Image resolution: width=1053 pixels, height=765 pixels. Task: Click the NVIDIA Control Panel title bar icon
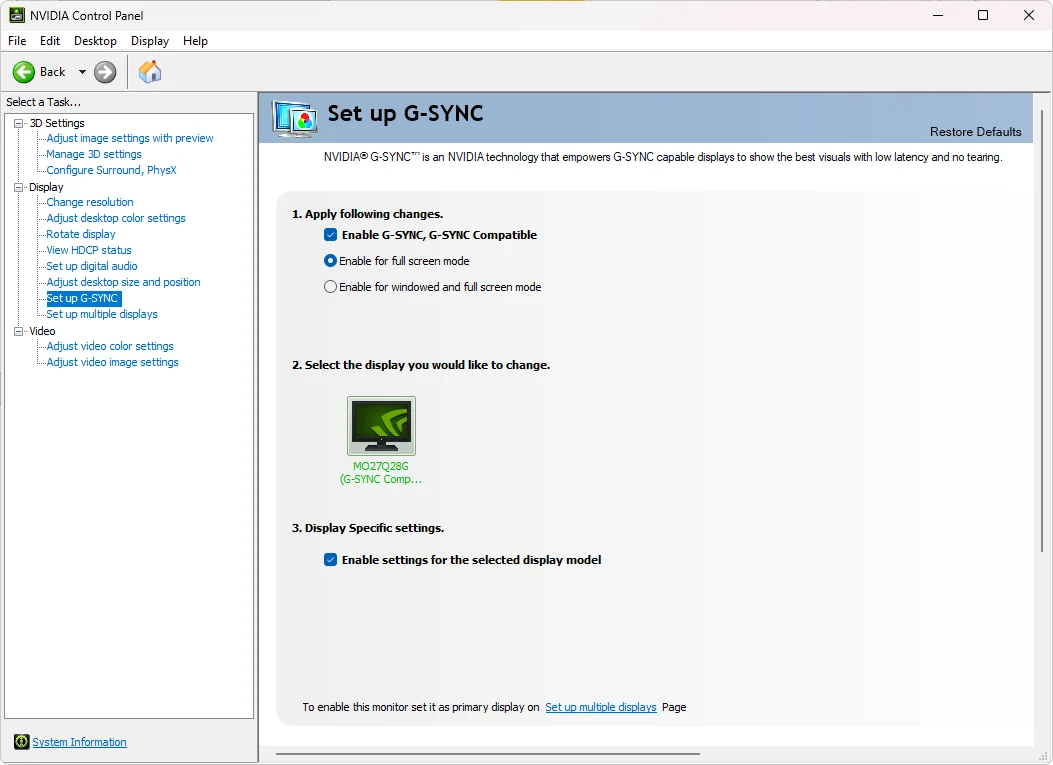pyautogui.click(x=16, y=15)
